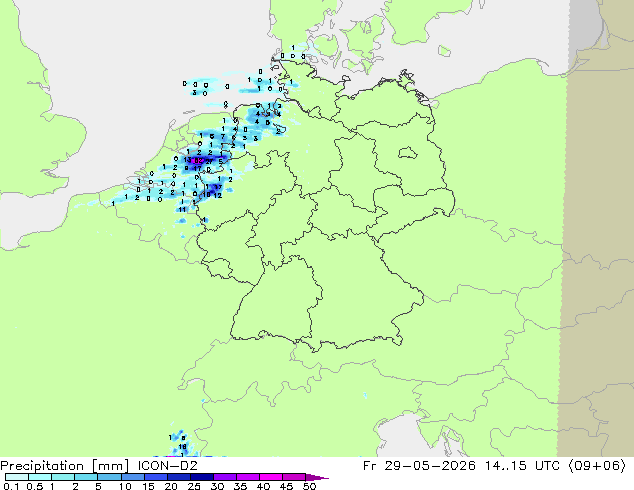634x490 pixels.
Task: Click the 15–20 mm legend color swatch
Action: (155, 477)
